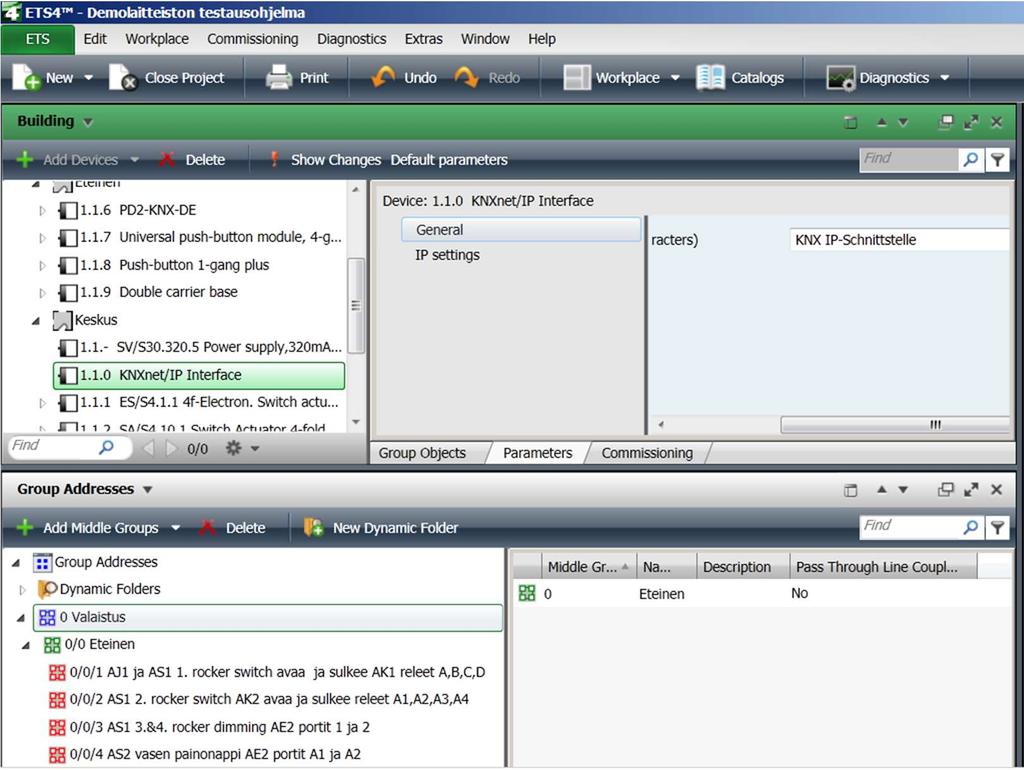This screenshot has height=770, width=1024.
Task: Open the Workplace toolbar dropdown arrow
Action: 675,78
